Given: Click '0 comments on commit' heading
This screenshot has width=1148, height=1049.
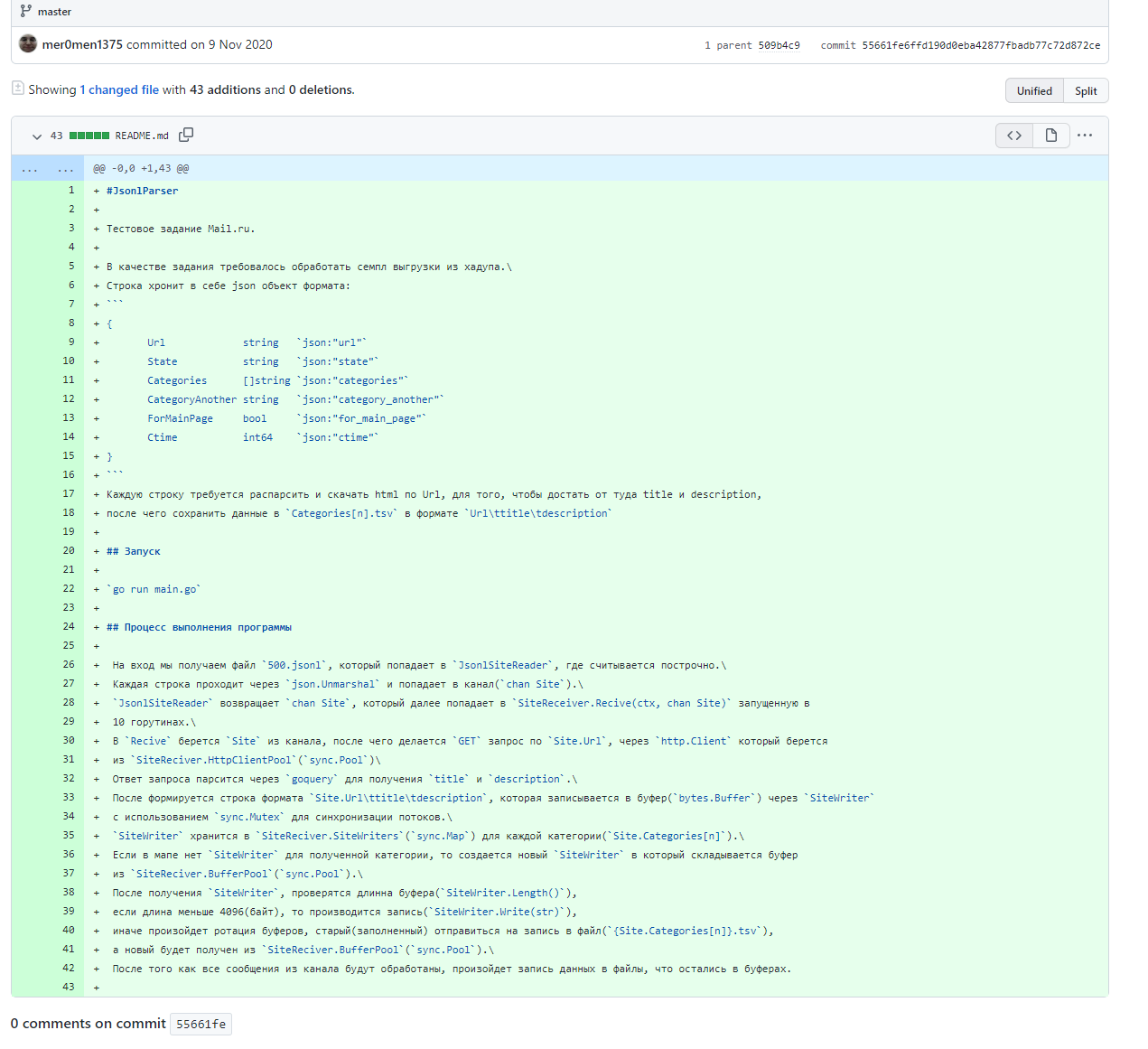Looking at the screenshot, I should pyautogui.click(x=88, y=1023).
